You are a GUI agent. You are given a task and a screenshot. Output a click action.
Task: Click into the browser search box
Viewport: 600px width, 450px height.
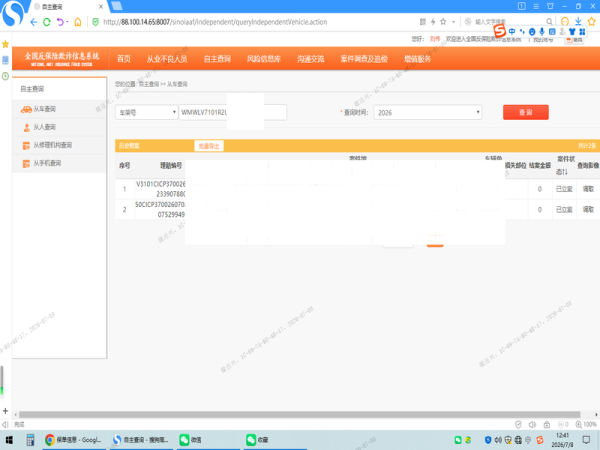coord(507,22)
